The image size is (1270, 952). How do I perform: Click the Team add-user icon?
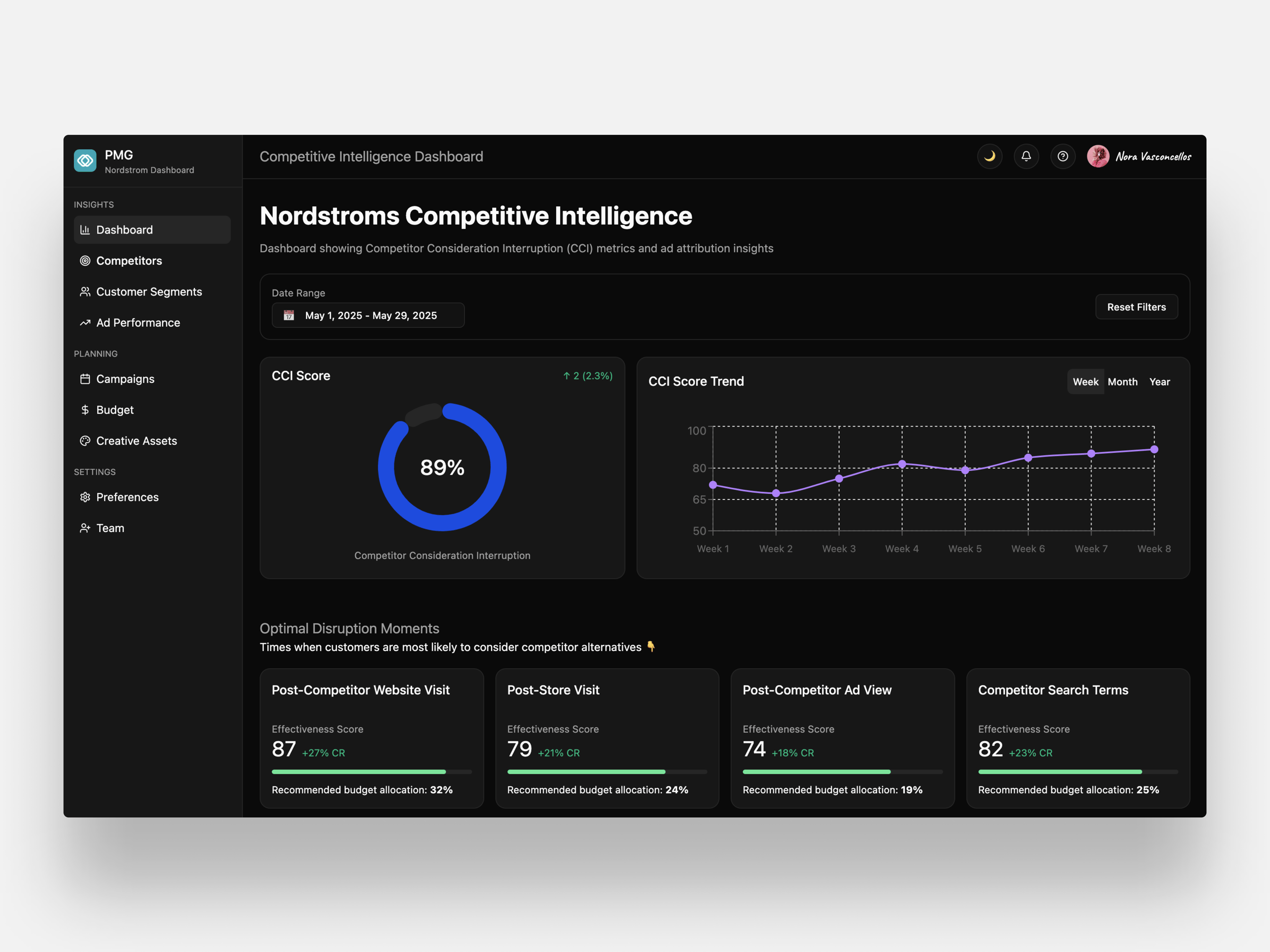[85, 528]
